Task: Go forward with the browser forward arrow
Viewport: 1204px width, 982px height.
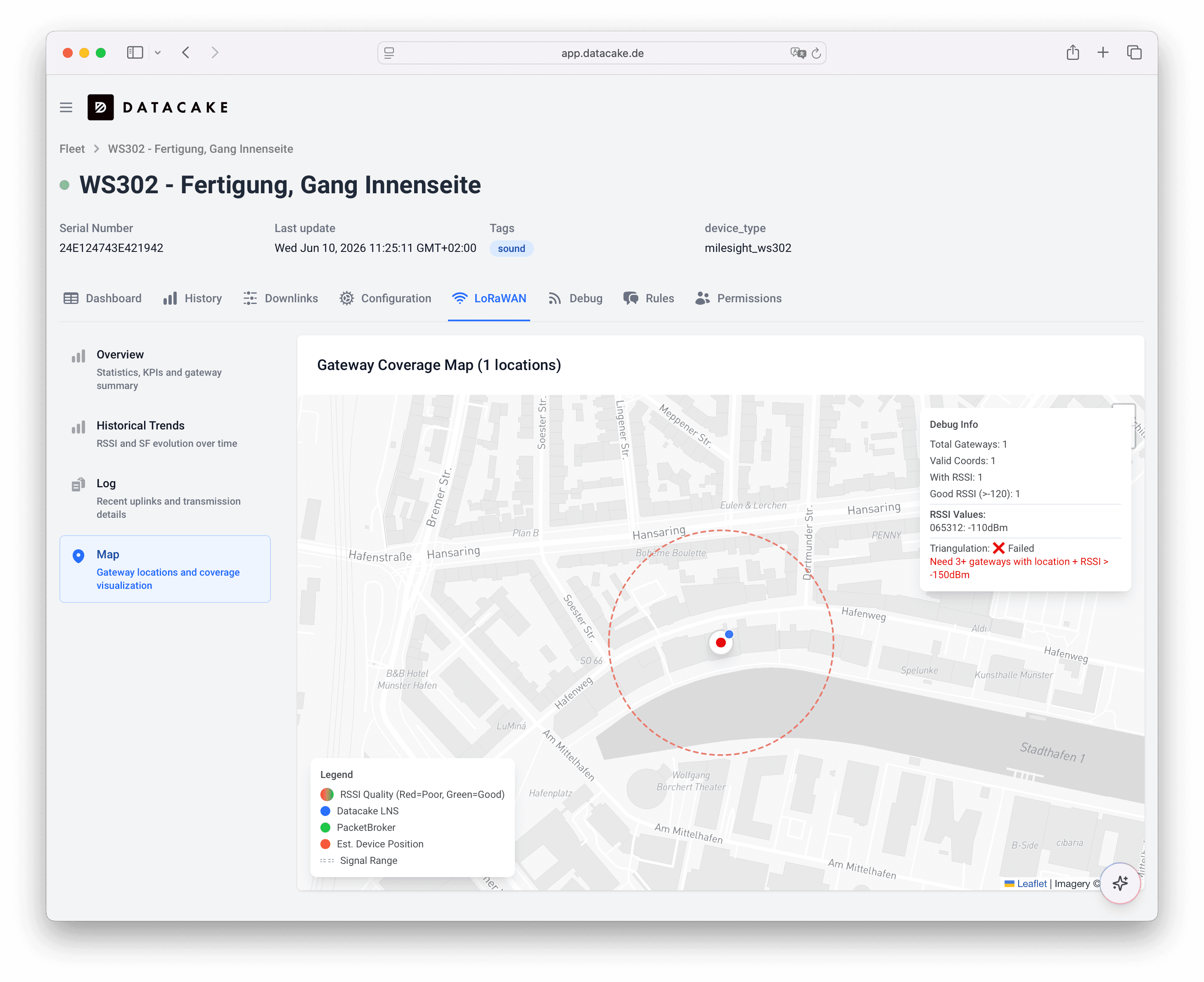Action: coord(215,52)
